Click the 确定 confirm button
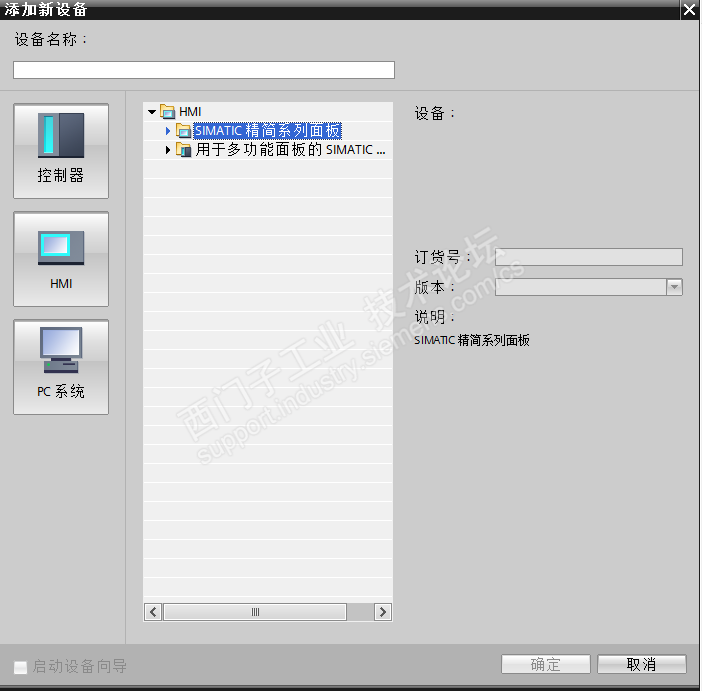Viewport: 702px width, 691px height. click(545, 664)
